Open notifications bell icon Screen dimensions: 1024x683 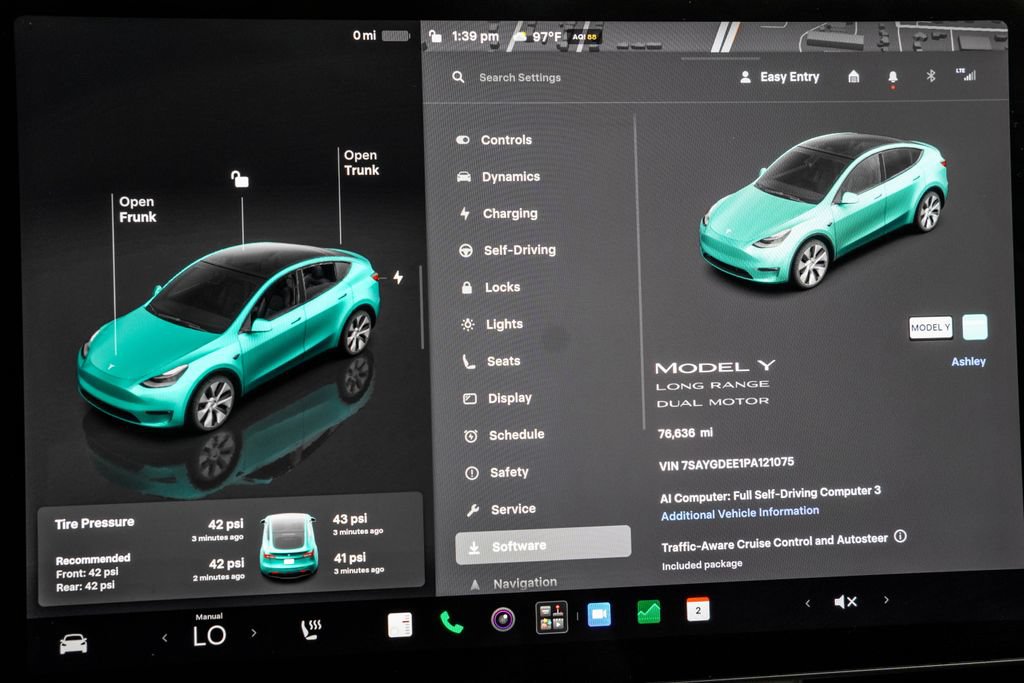(x=893, y=77)
